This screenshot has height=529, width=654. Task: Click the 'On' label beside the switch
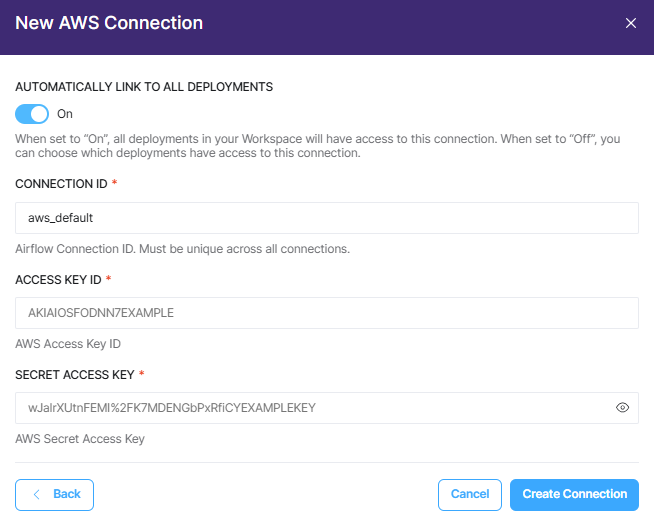click(x=65, y=114)
